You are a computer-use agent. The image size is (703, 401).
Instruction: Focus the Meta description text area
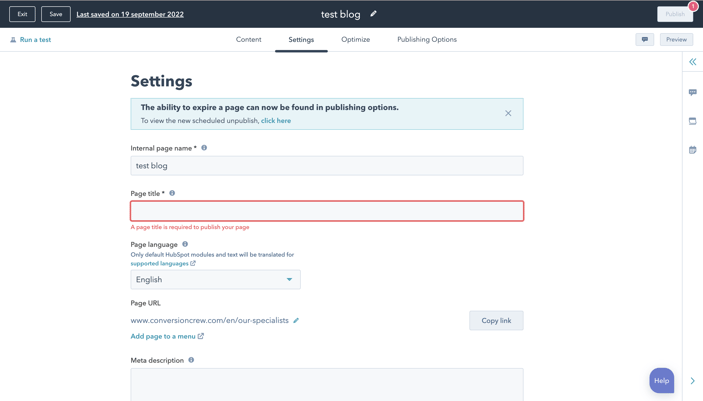(x=327, y=384)
